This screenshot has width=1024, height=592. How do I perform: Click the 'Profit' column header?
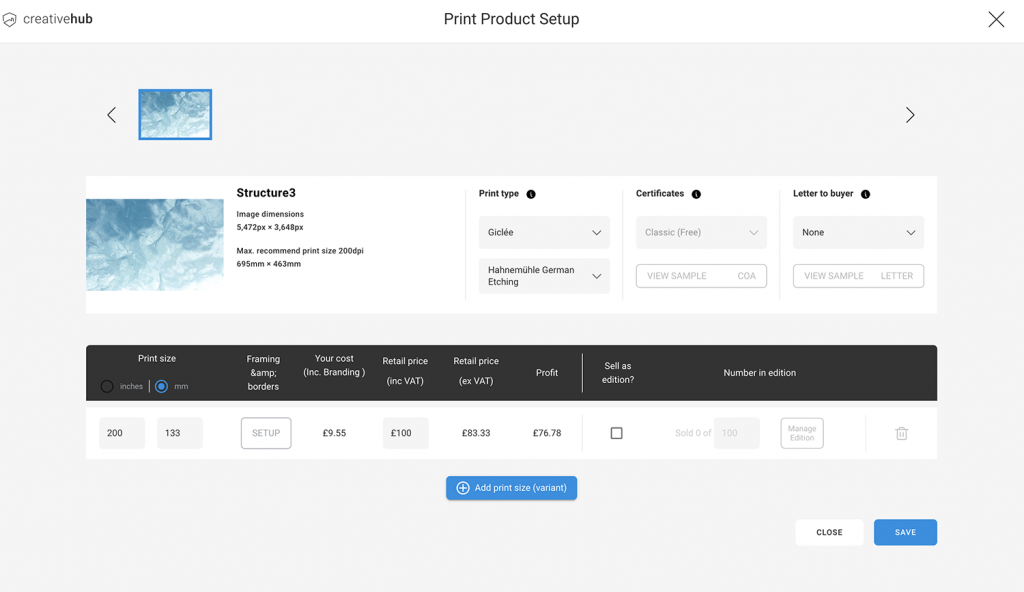click(x=547, y=373)
